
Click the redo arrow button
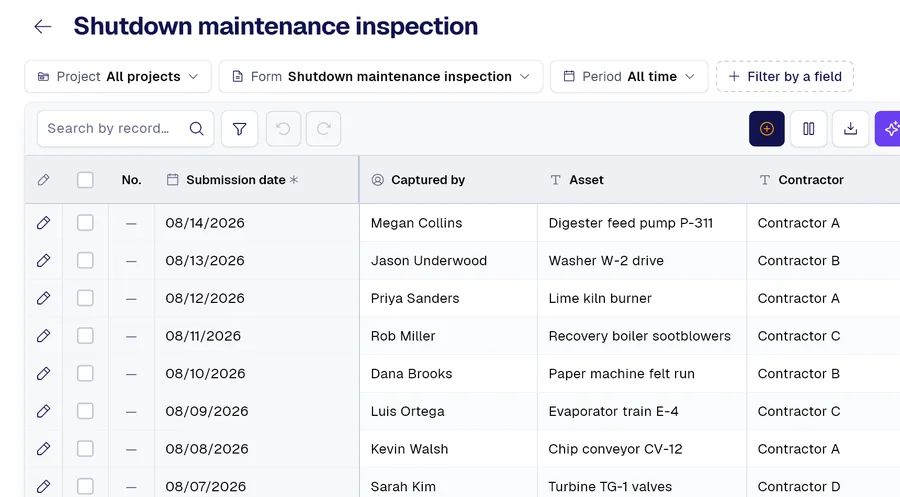[323, 129]
